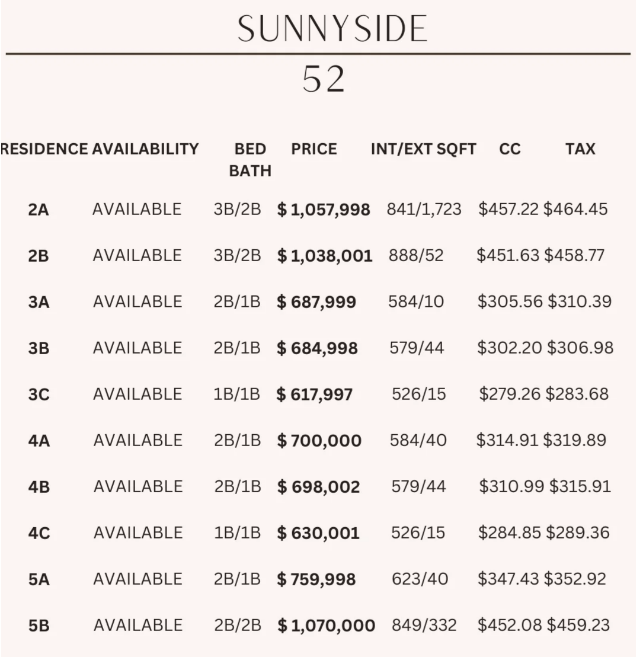Screen dimensions: 636x657
Task: Select residence 2A row label
Action: (39, 210)
